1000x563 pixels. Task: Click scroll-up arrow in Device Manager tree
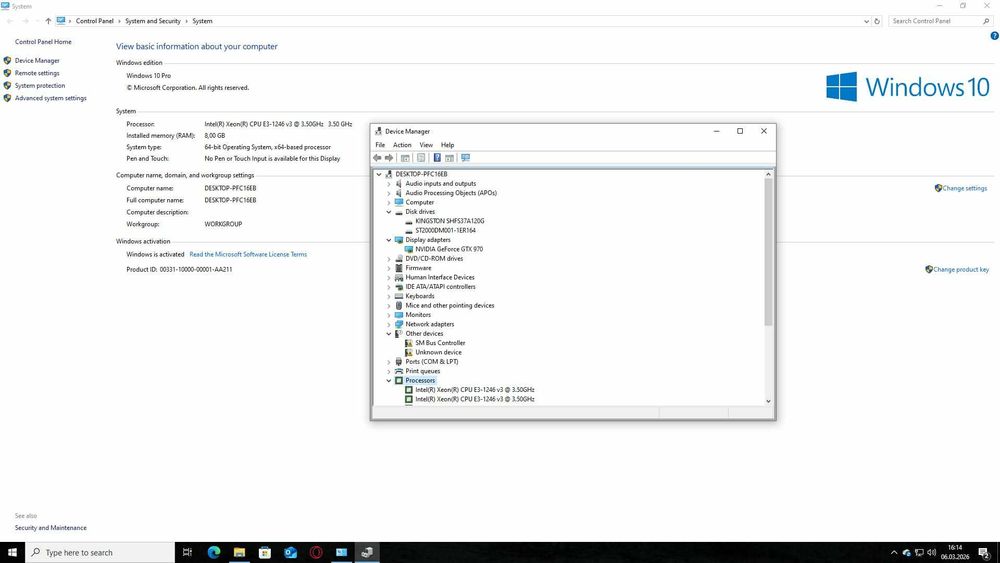coord(768,174)
